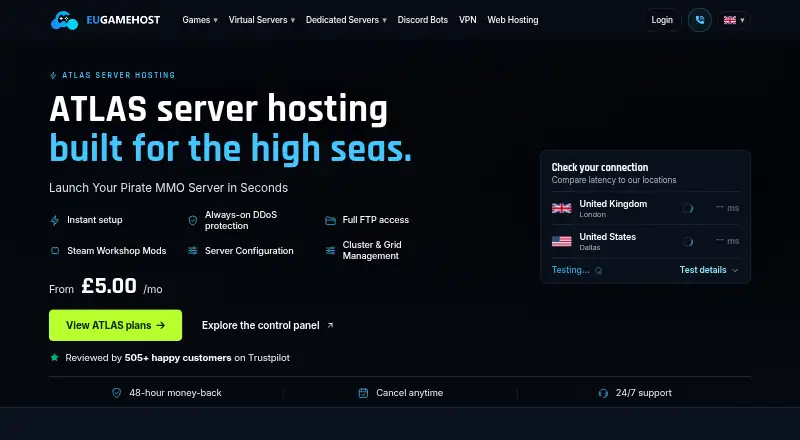800x440 pixels.
Task: Click the United Kingdom flag in connection panel
Action: 562,208
